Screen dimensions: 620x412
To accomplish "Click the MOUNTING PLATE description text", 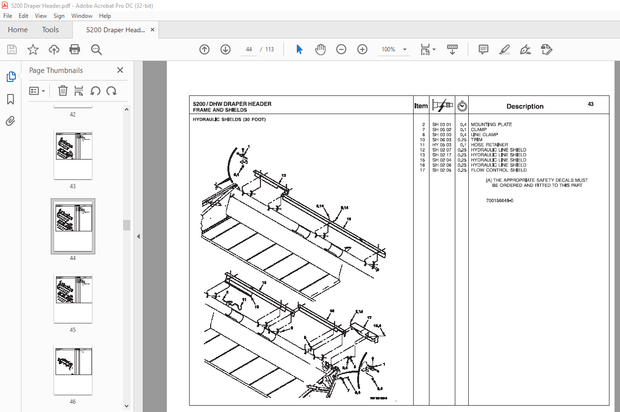I will click(491, 125).
